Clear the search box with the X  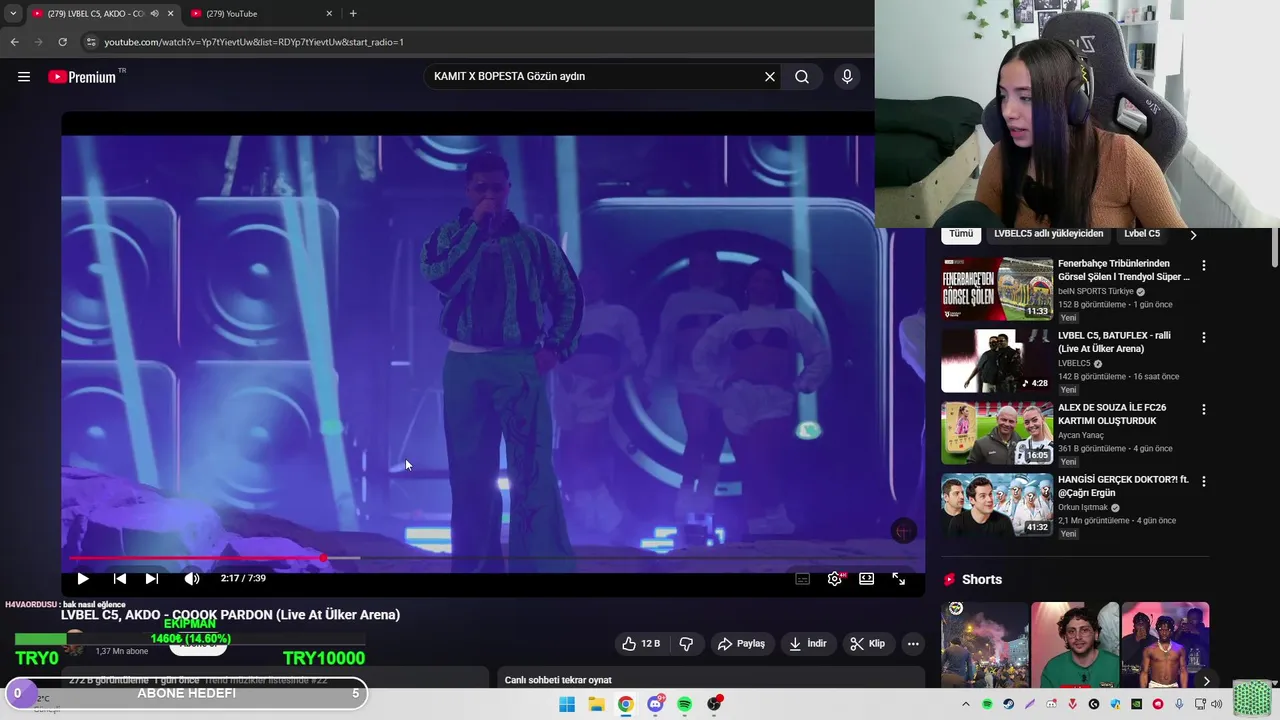770,77
